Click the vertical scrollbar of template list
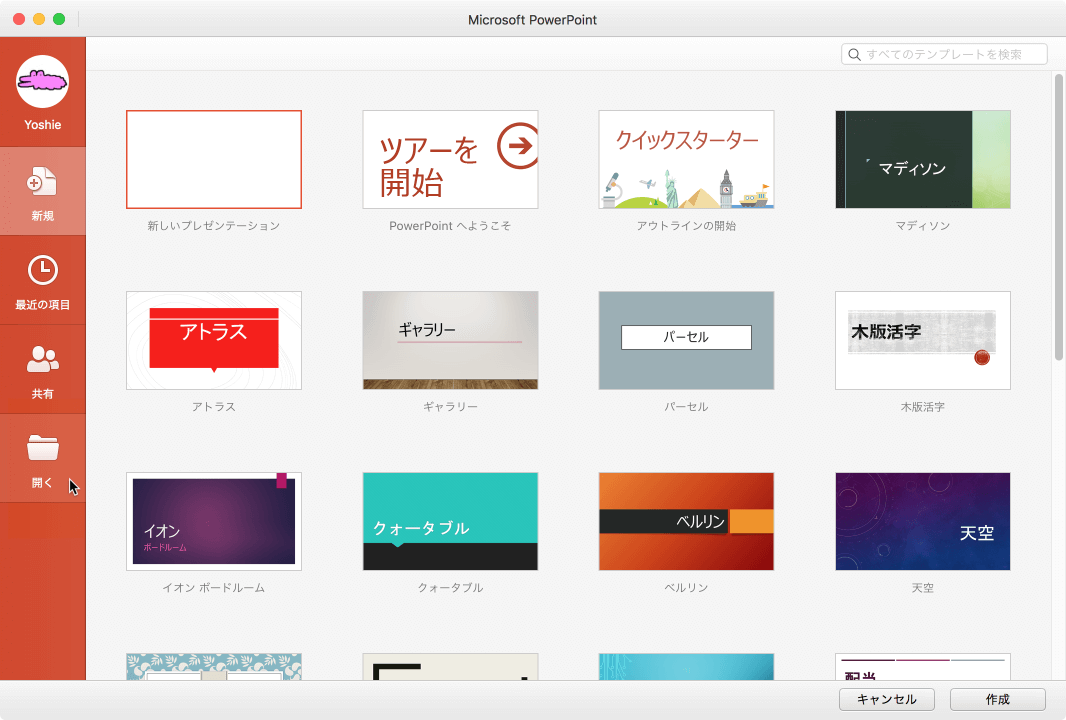 click(x=1059, y=218)
